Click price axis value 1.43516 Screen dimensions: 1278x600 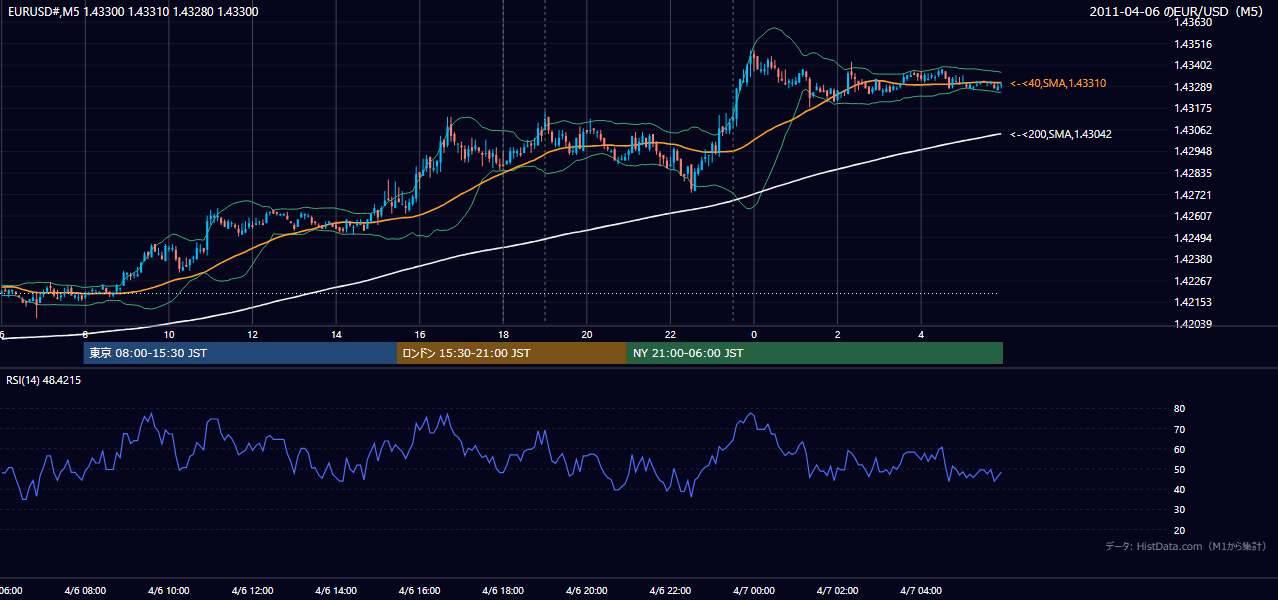point(1192,44)
